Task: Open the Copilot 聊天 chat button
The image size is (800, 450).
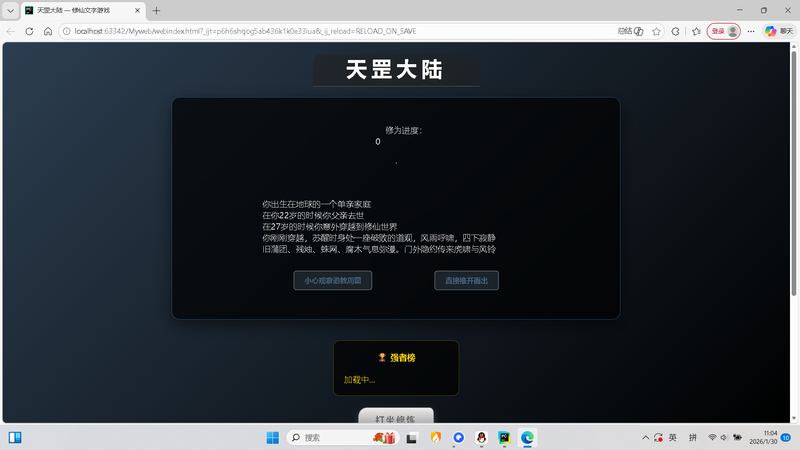Action: tap(779, 31)
